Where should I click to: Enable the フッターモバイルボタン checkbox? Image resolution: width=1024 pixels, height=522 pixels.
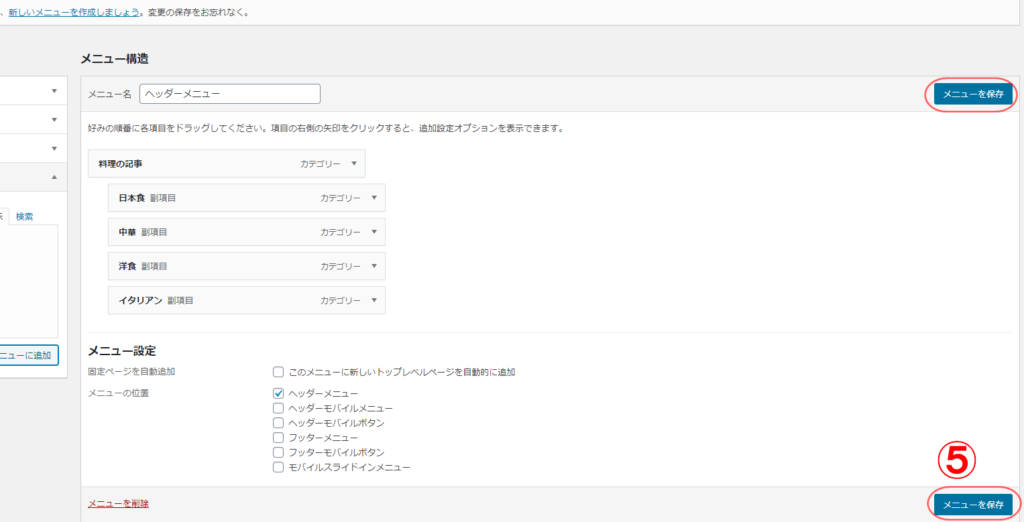279,452
